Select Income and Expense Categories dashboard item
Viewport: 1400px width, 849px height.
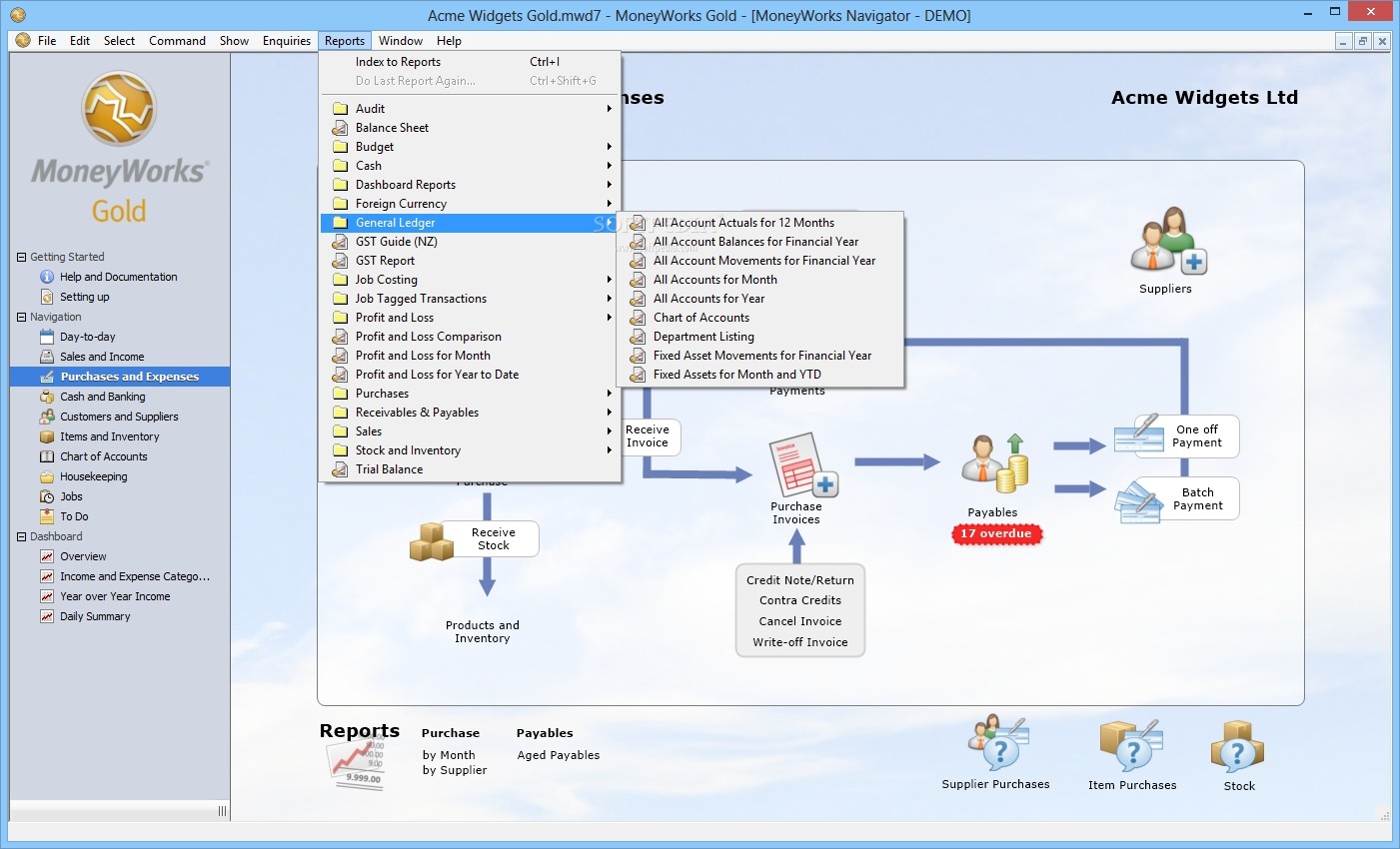pyautogui.click(x=134, y=576)
